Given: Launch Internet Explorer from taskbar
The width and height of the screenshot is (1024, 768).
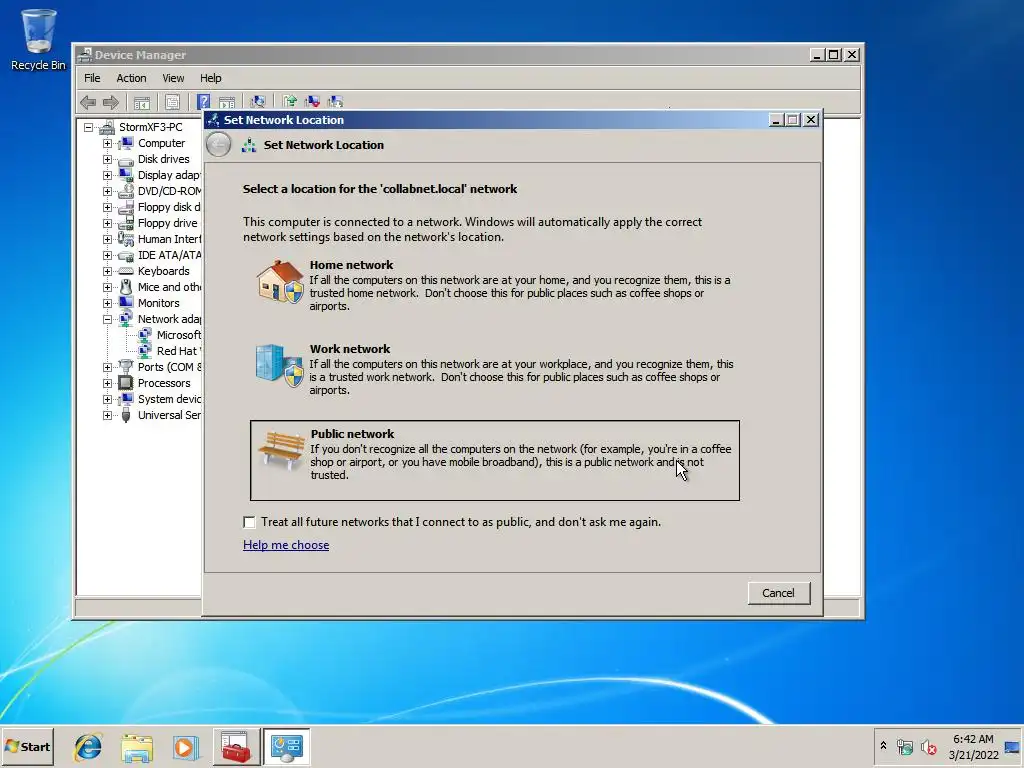Looking at the screenshot, I should click(88, 747).
